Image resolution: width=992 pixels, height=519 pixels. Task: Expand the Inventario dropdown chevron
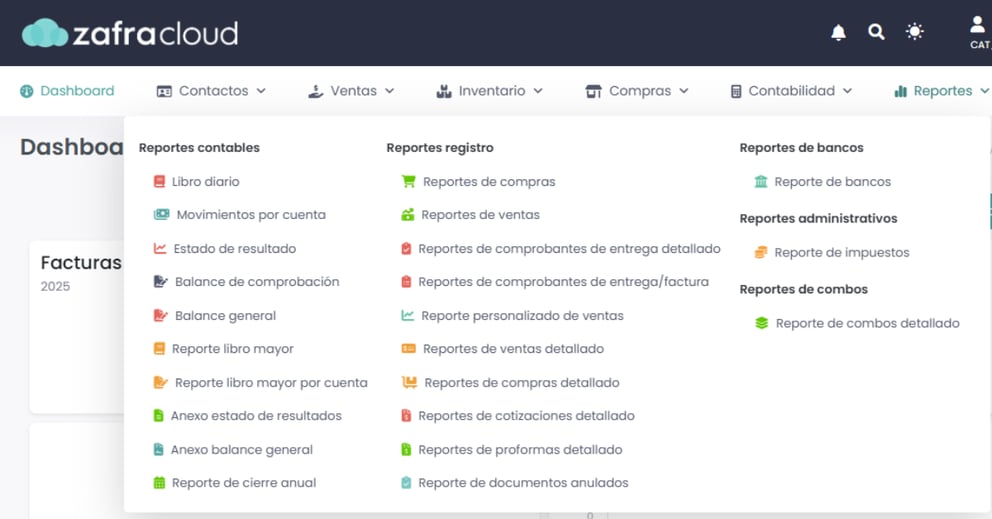[x=538, y=91]
